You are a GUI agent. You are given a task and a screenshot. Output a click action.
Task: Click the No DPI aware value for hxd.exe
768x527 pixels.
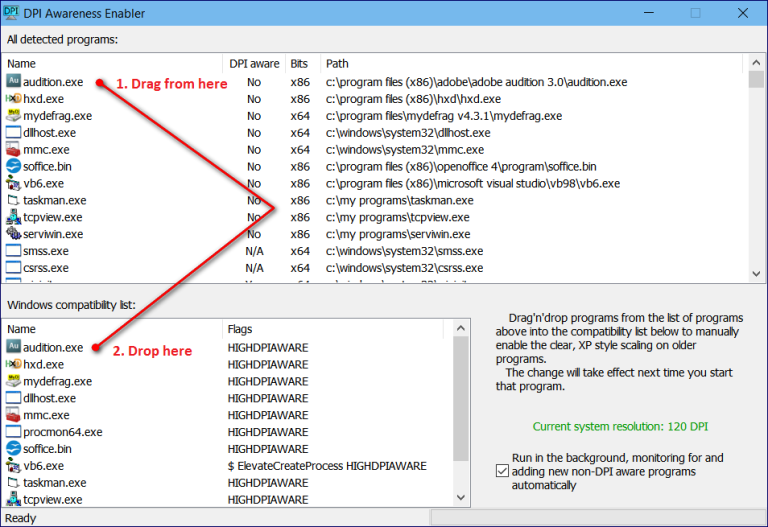254,99
